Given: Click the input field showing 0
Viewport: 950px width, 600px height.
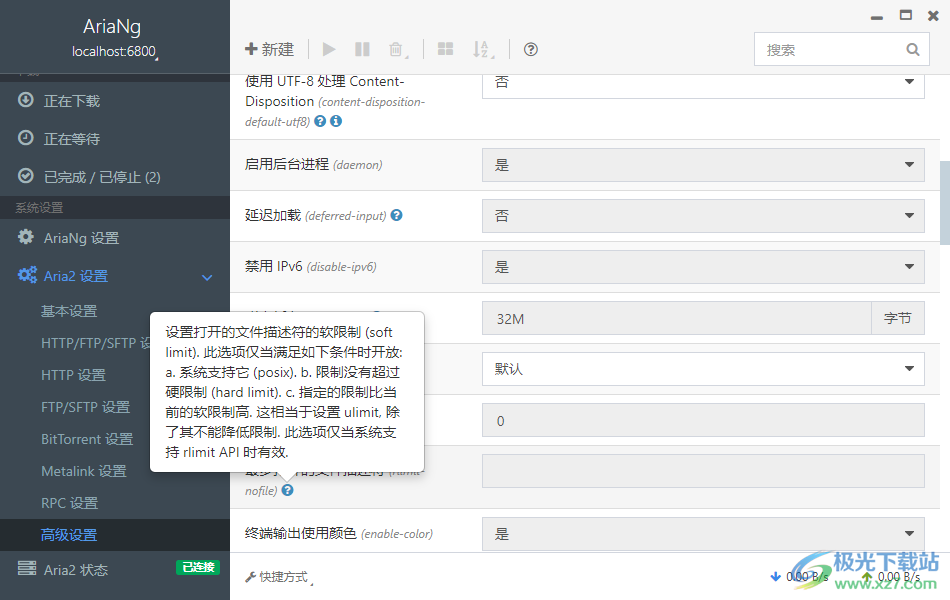Looking at the screenshot, I should 703,420.
